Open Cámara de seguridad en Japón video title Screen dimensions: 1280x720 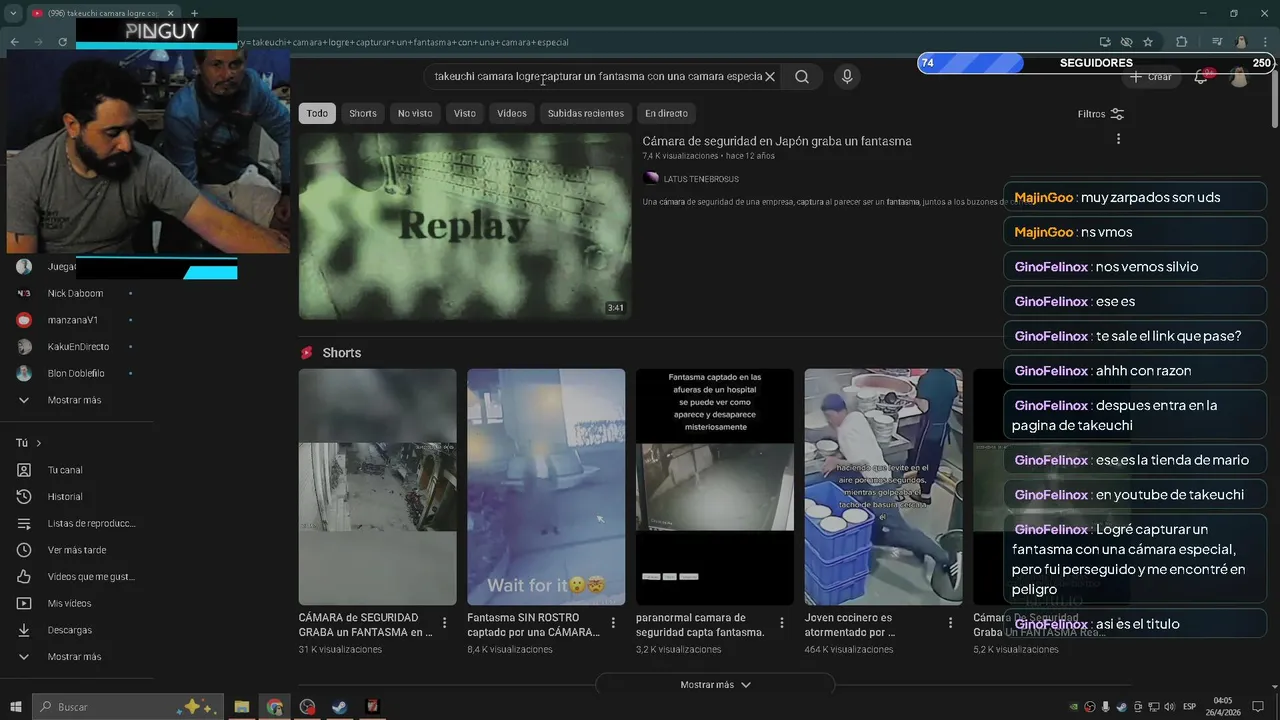coord(777,141)
